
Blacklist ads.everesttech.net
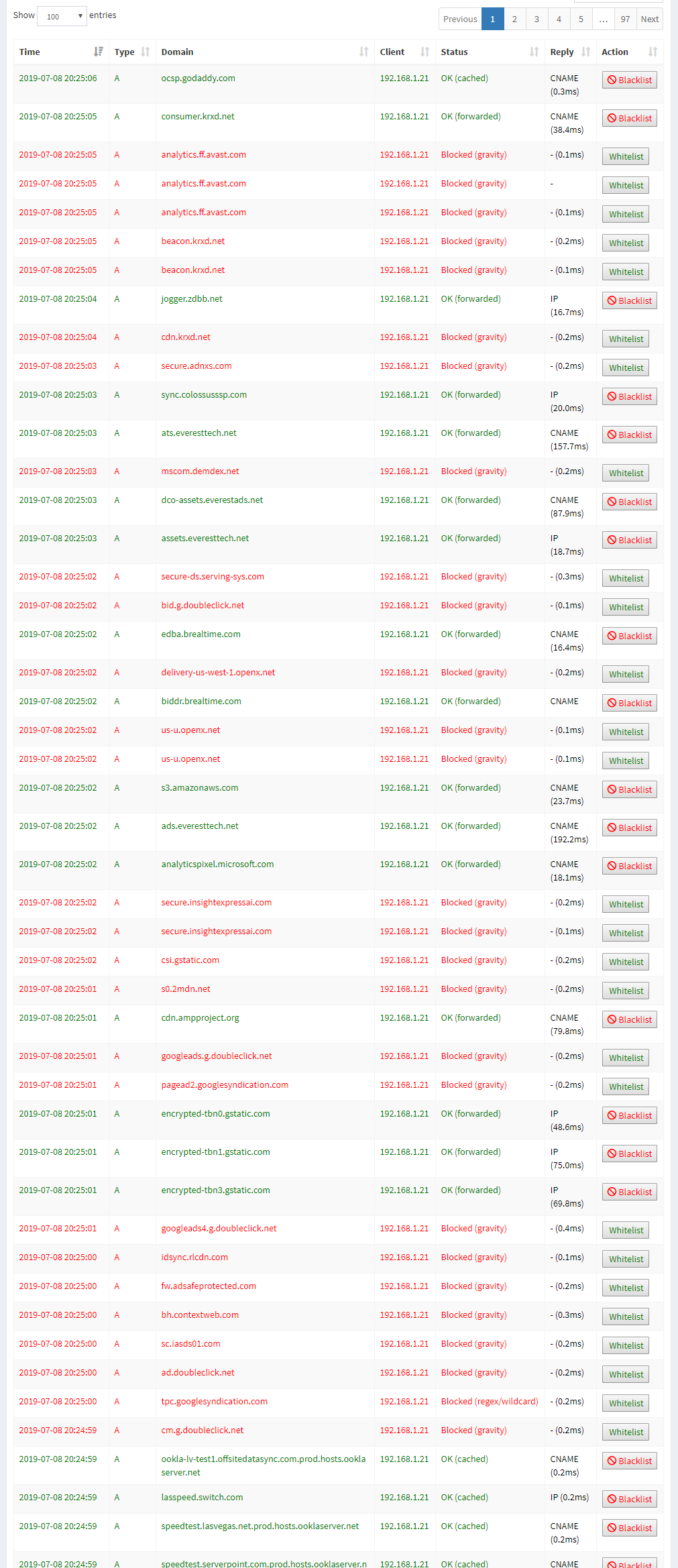pyautogui.click(x=629, y=828)
